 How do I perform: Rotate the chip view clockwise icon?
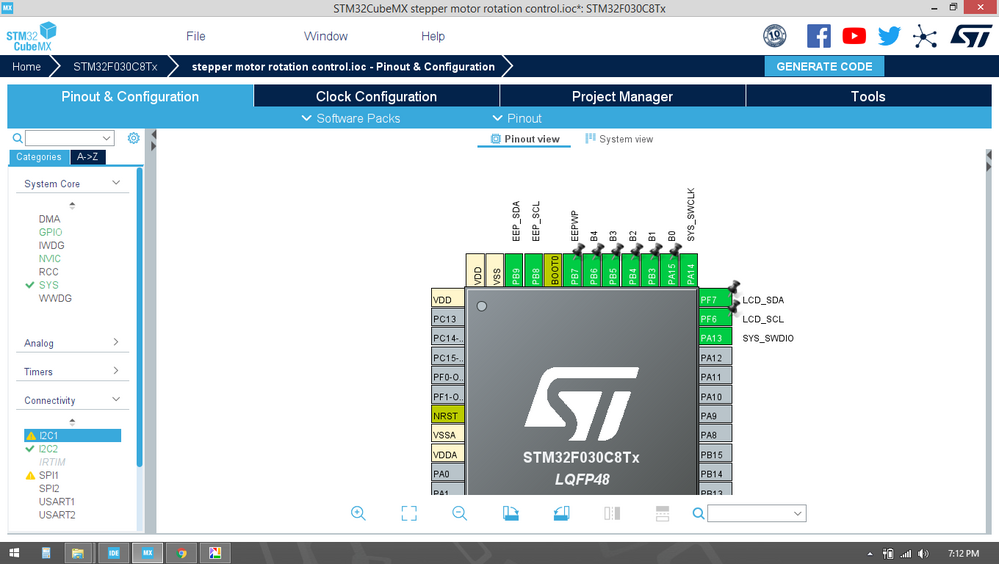pos(510,513)
